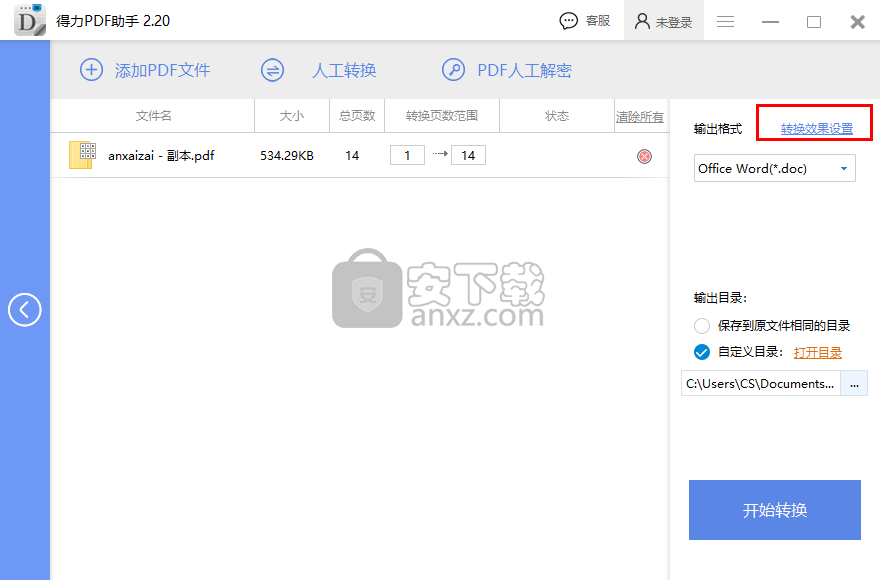880x580 pixels.
Task: Select 保存到原文件相同的目录 radio option
Action: click(x=702, y=326)
